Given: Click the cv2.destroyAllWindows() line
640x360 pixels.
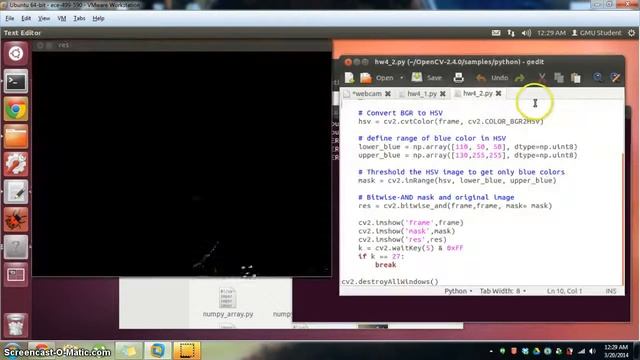Looking at the screenshot, I should pos(390,282).
